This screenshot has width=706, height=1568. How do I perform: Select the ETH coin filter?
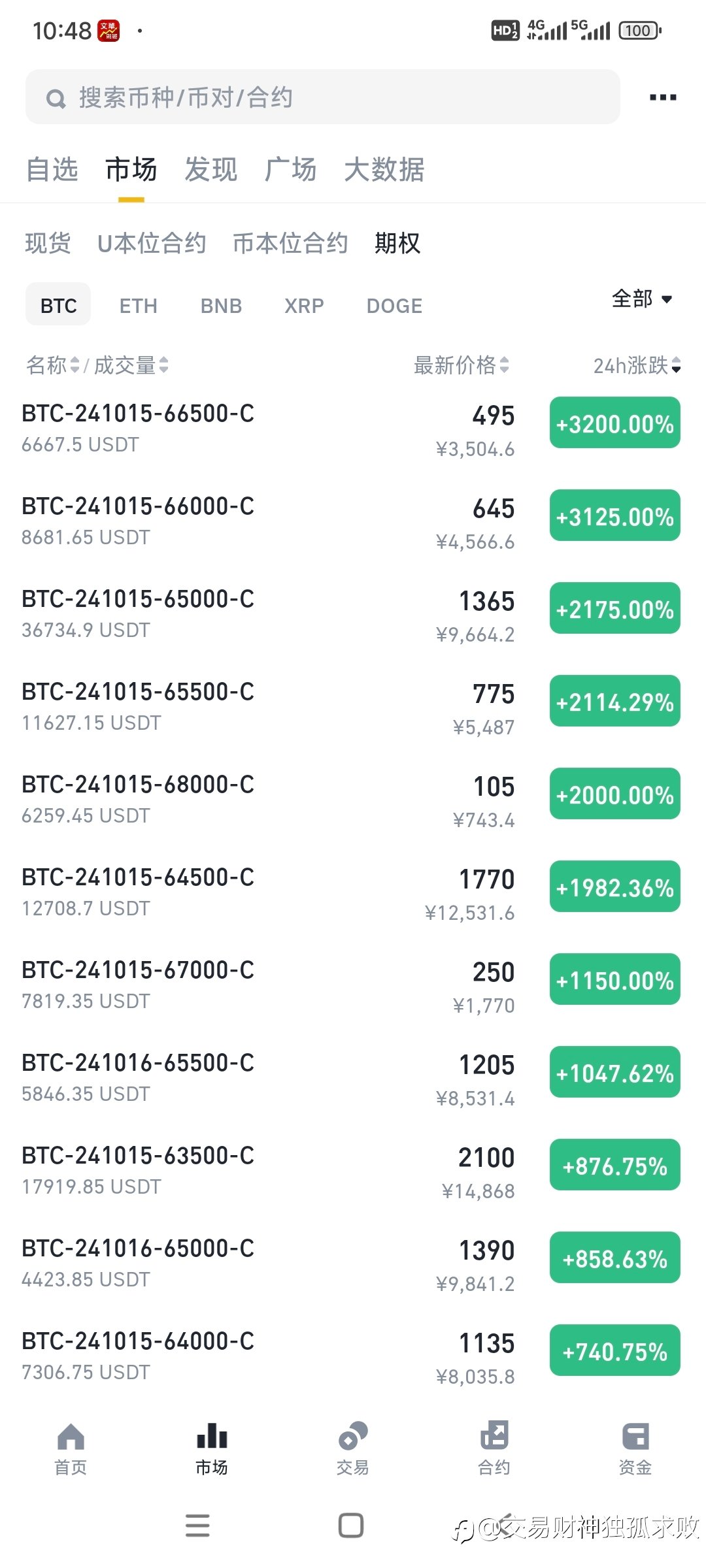pyautogui.click(x=139, y=305)
